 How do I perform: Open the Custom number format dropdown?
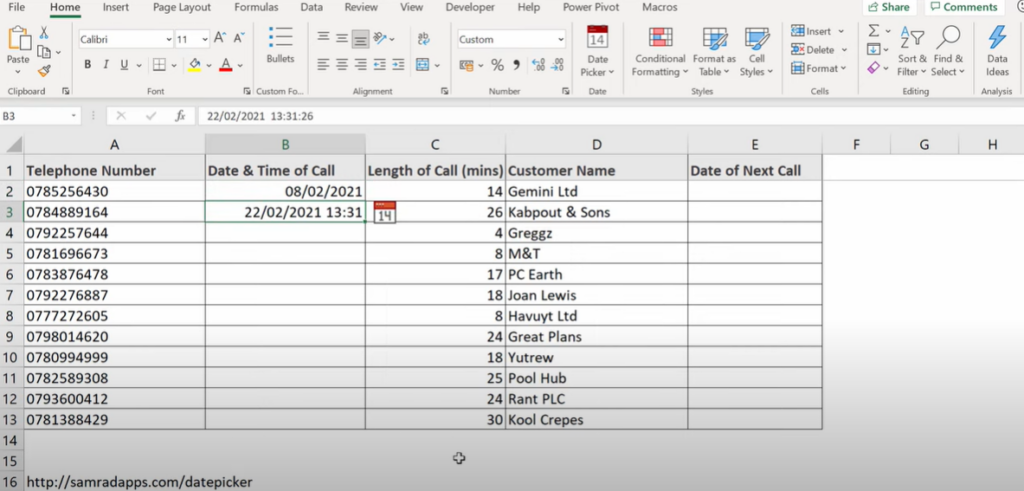point(561,39)
